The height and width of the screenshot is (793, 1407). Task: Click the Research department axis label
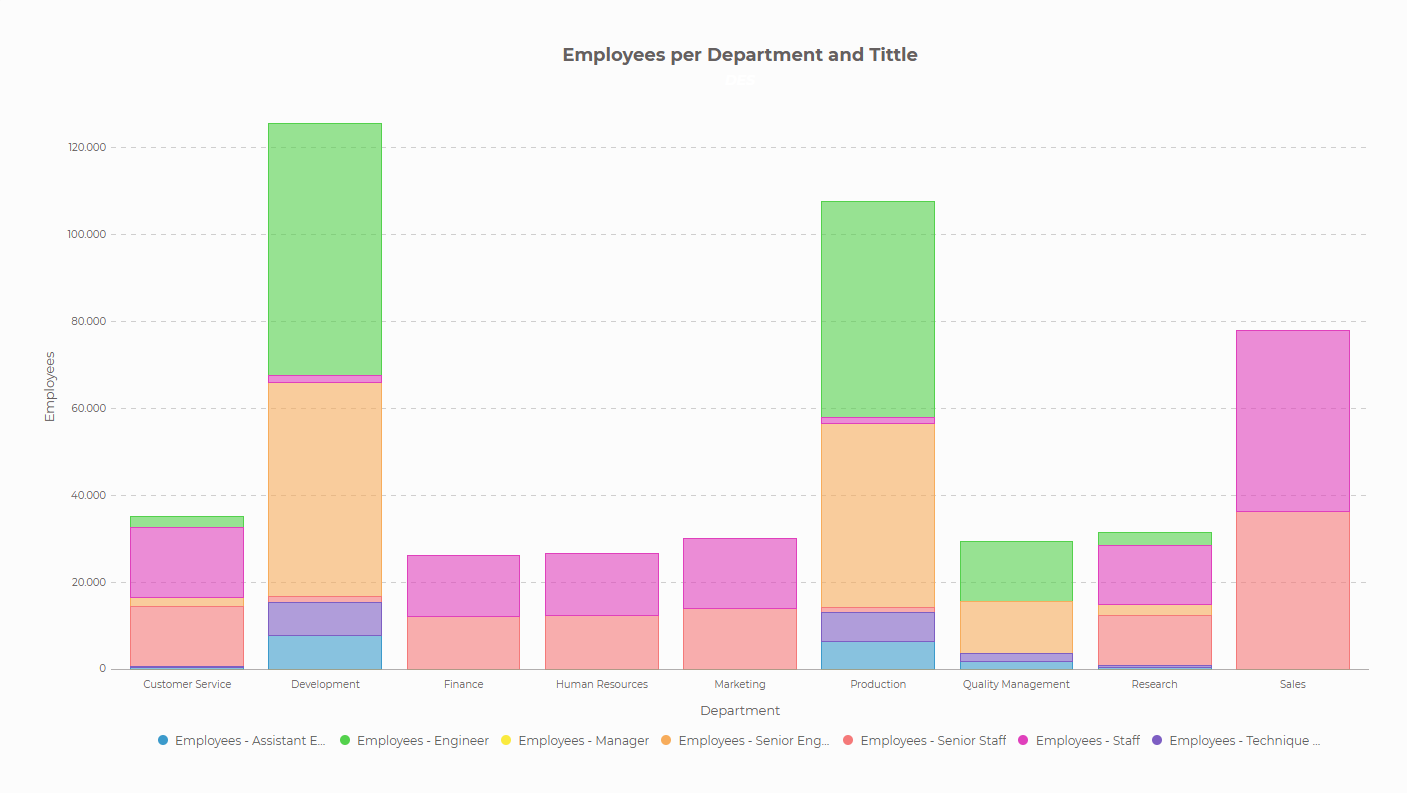tap(1154, 685)
